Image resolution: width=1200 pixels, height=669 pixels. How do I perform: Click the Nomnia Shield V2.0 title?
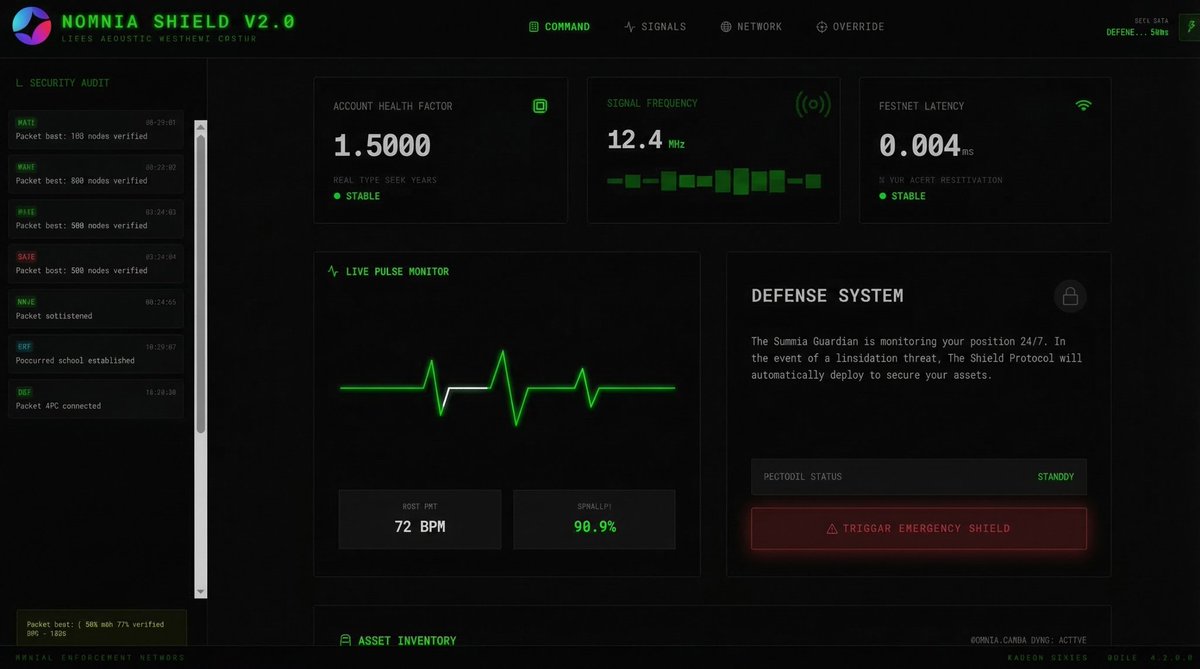[178, 20]
